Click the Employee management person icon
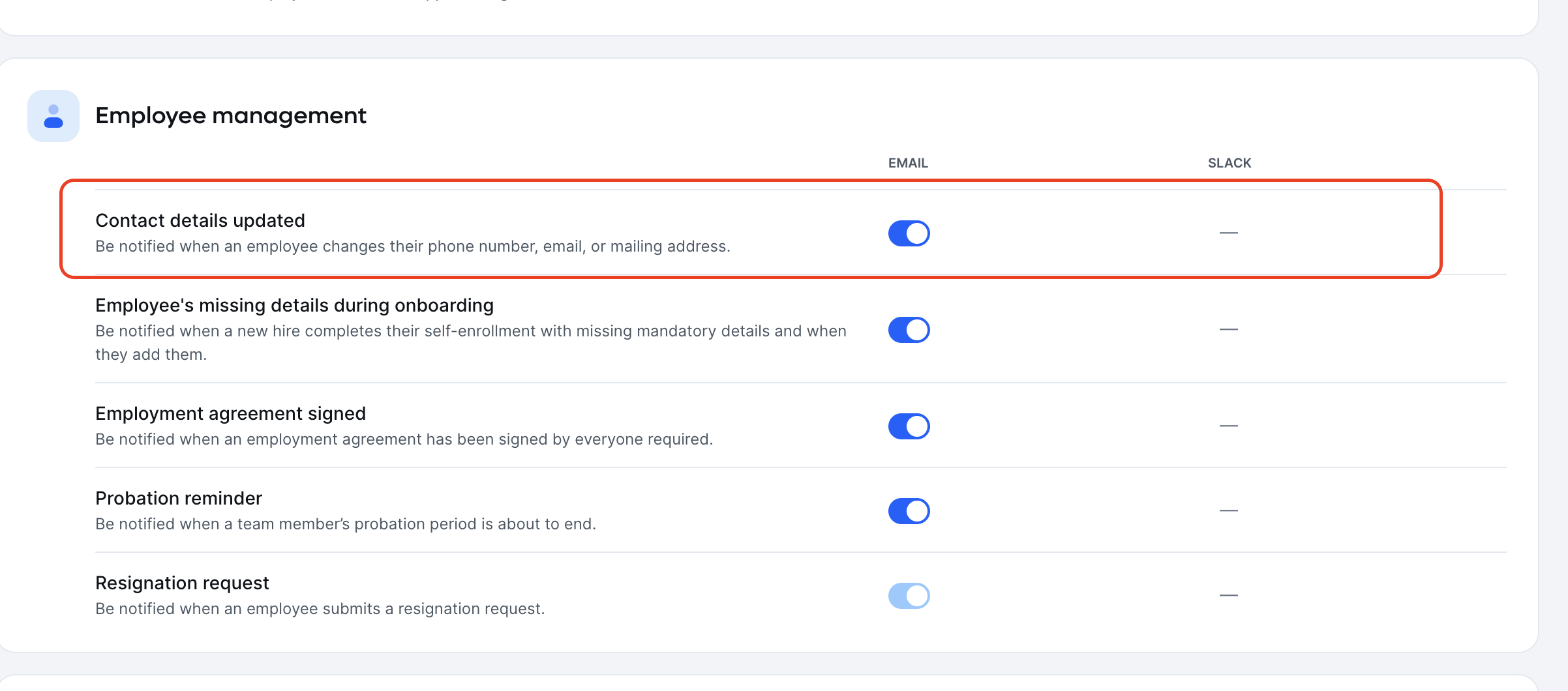 click(x=53, y=116)
